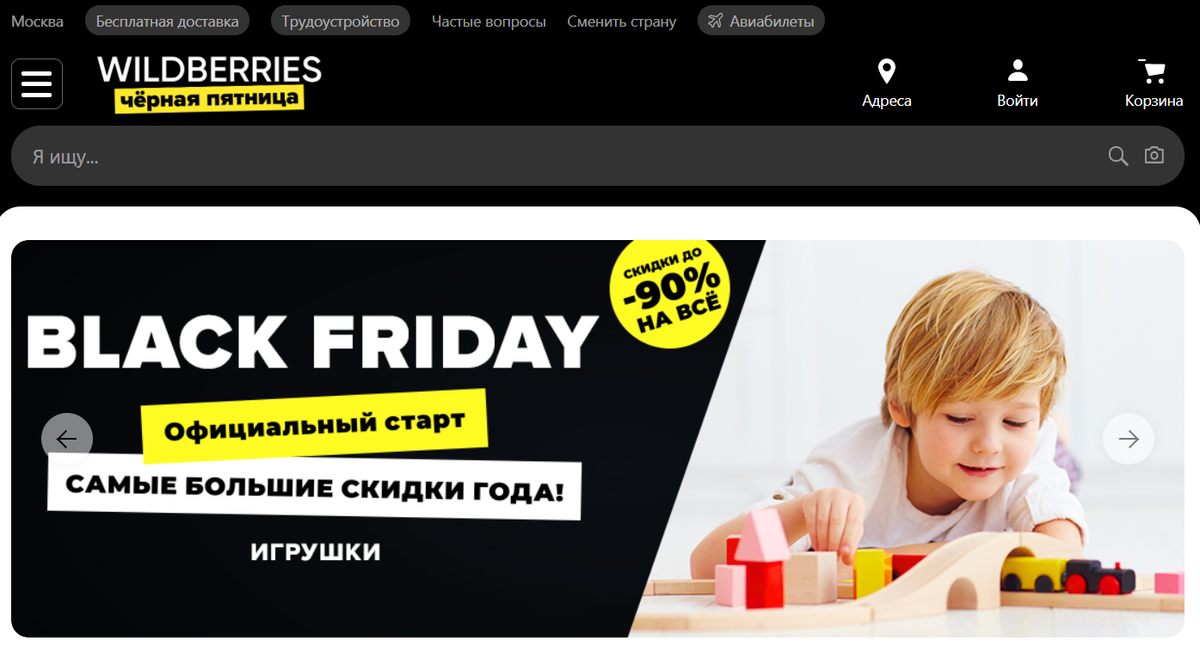The image size is (1200, 653).
Task: Click the Авиабилеты button
Action: click(x=761, y=21)
